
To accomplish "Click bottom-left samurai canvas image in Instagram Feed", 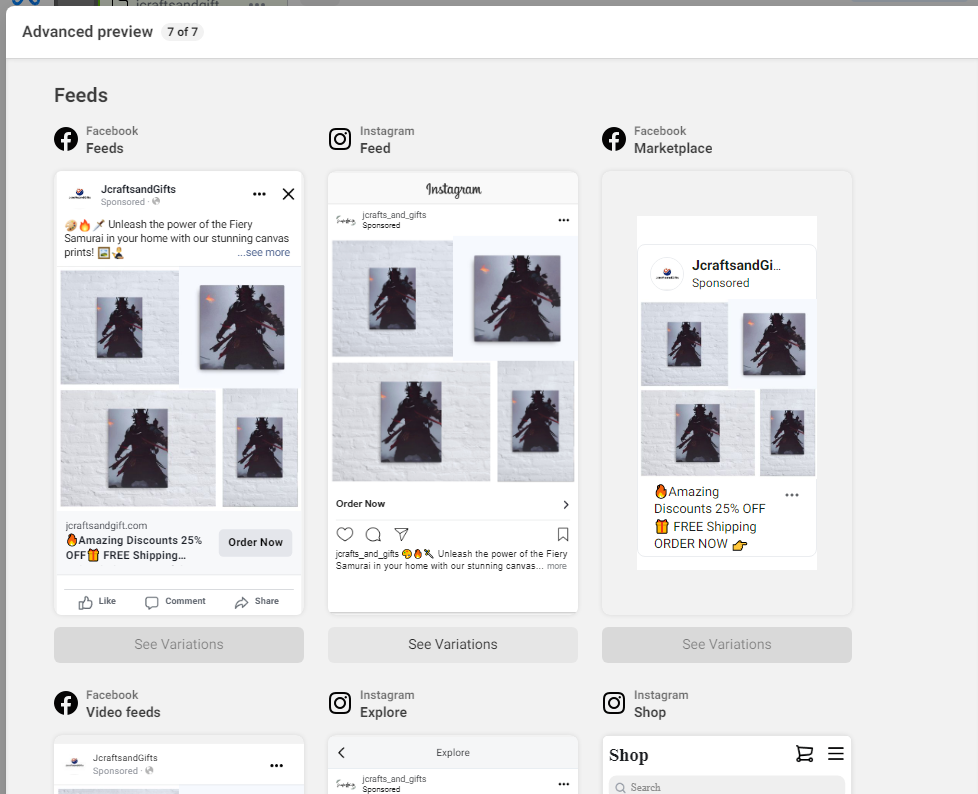I will (411, 422).
